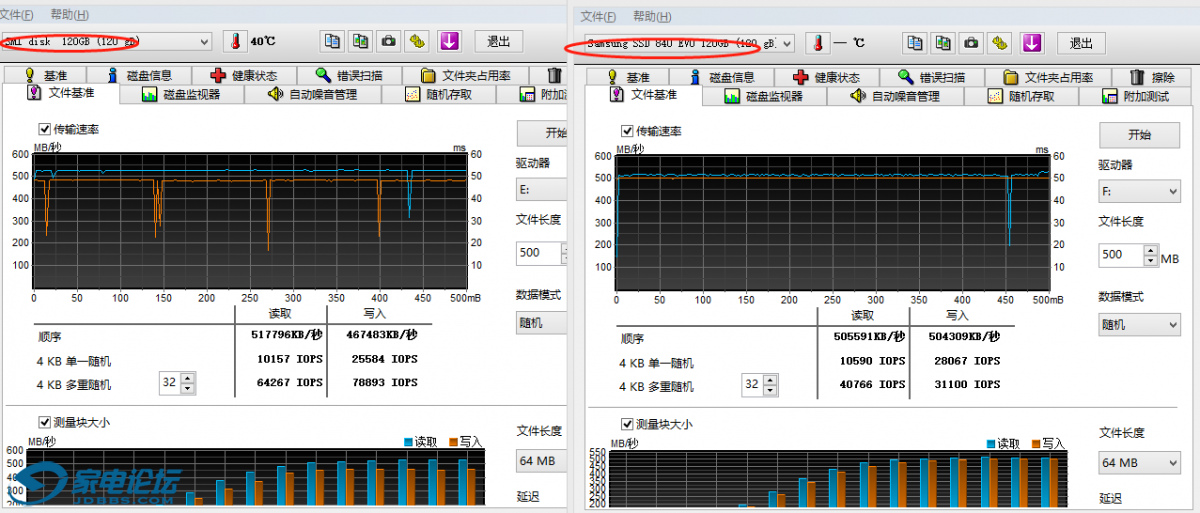Open 基准 tab in left window

43,75
